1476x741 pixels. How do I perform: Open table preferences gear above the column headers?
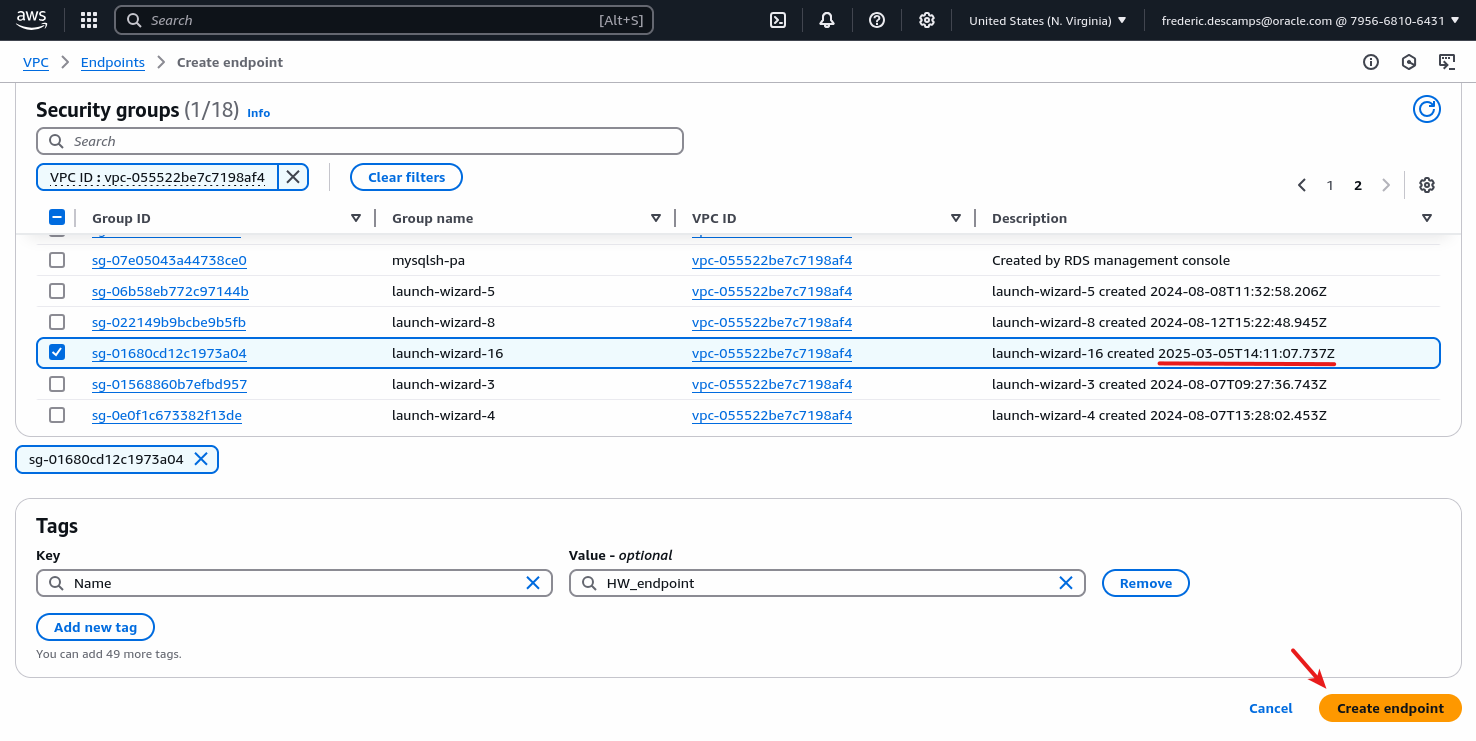tap(1427, 184)
